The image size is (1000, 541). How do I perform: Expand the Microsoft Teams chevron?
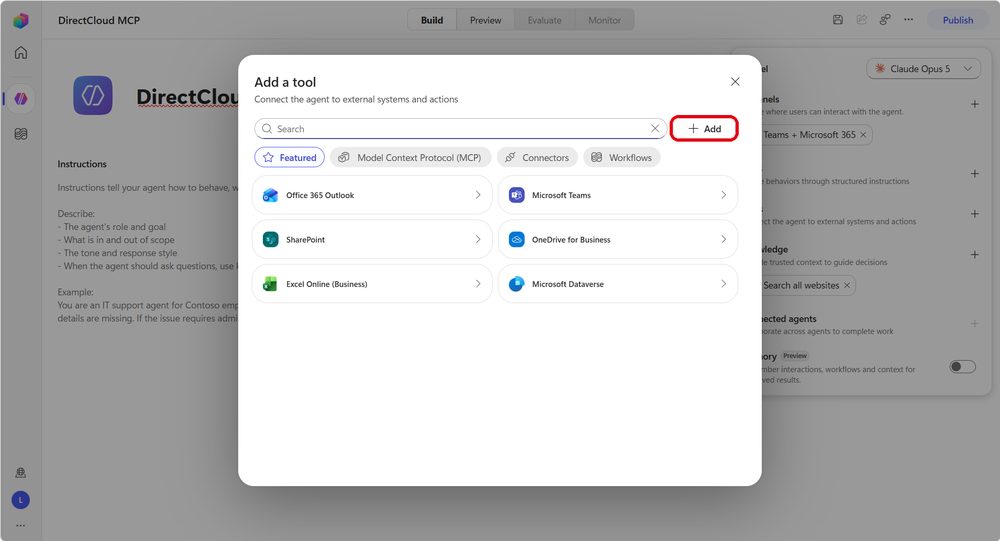[x=723, y=195]
